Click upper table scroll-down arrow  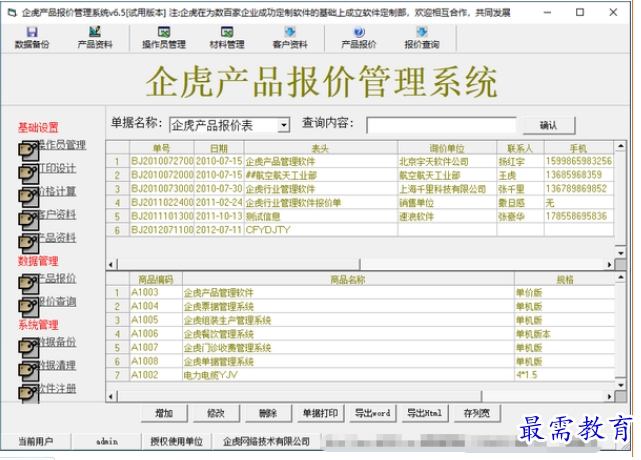621,253
